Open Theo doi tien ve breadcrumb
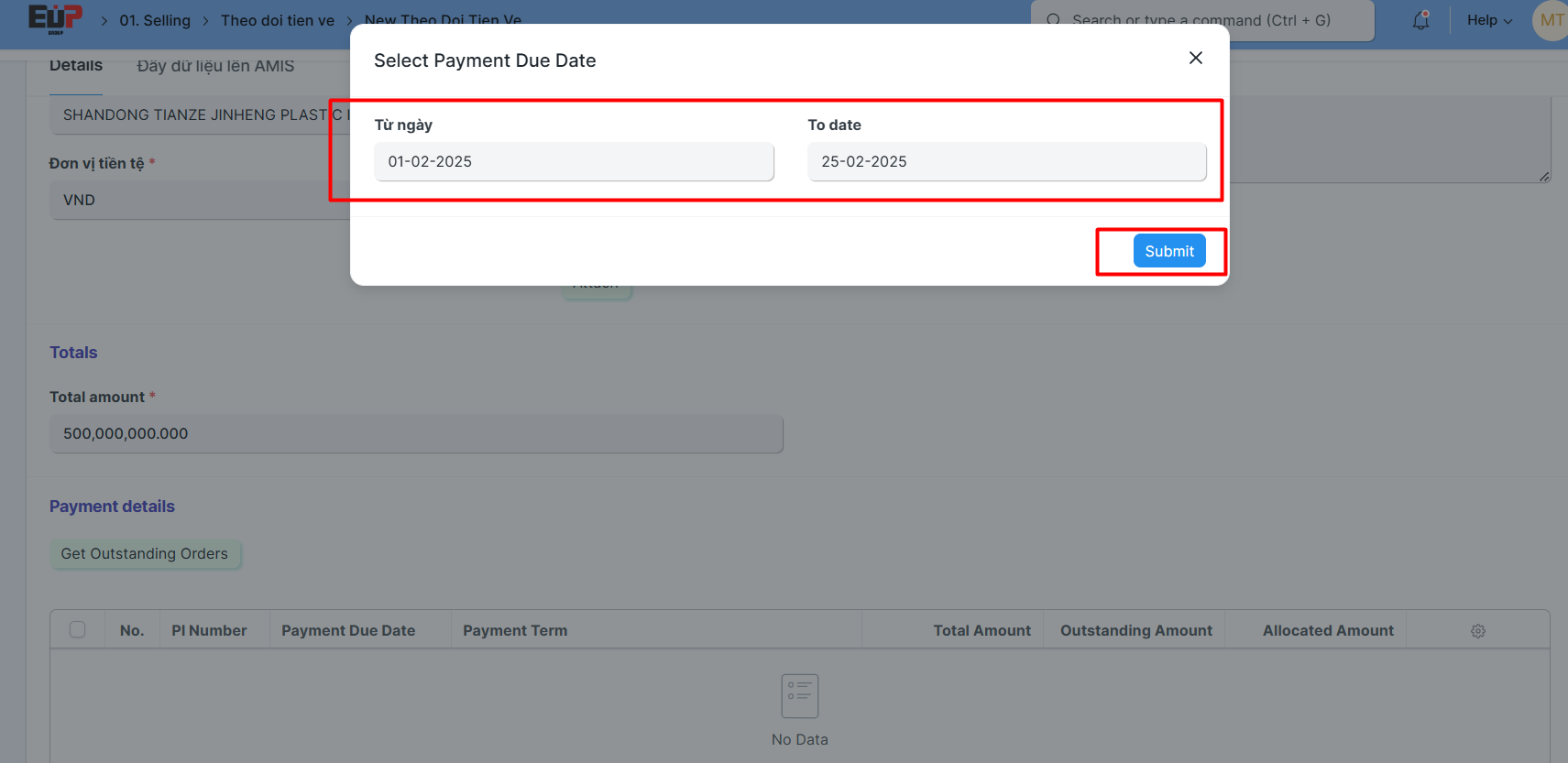Screen dimensions: 1568x763 point(277,20)
